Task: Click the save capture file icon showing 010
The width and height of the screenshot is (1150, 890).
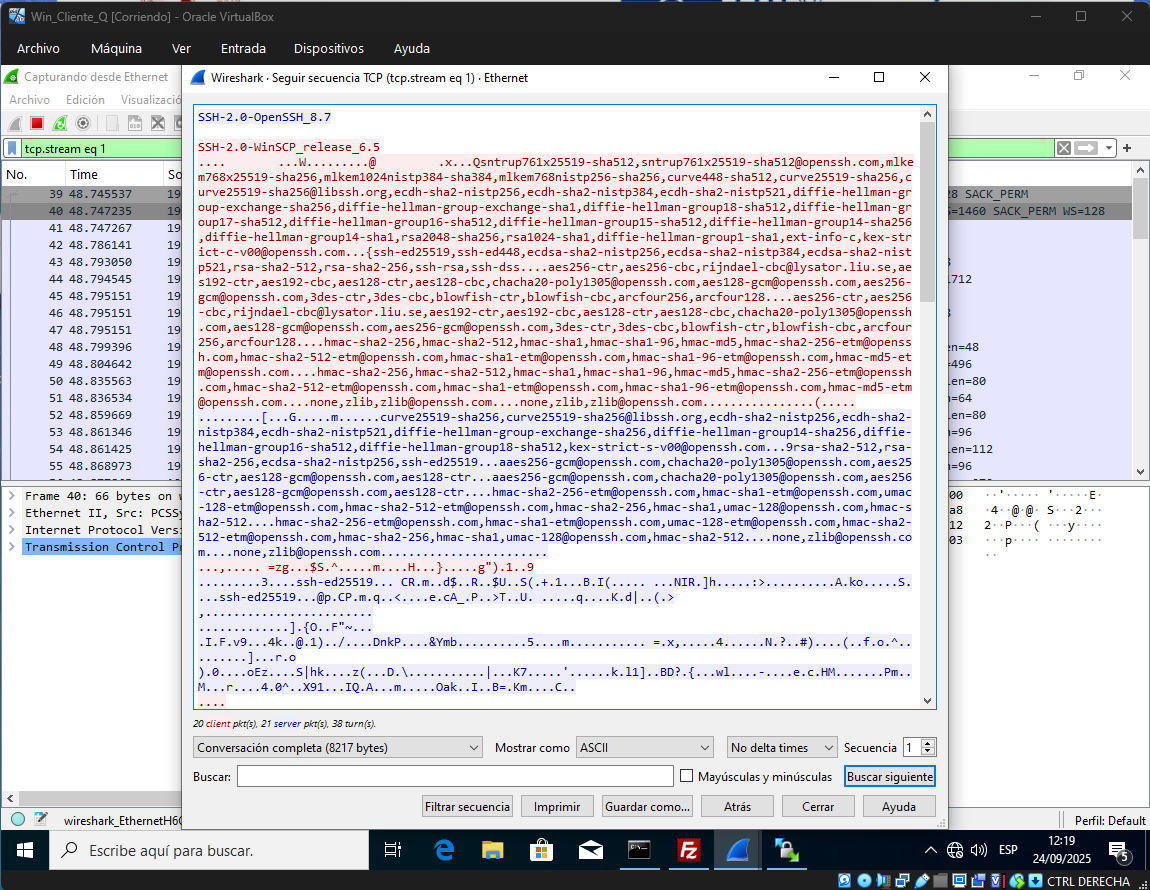Action: (x=135, y=123)
